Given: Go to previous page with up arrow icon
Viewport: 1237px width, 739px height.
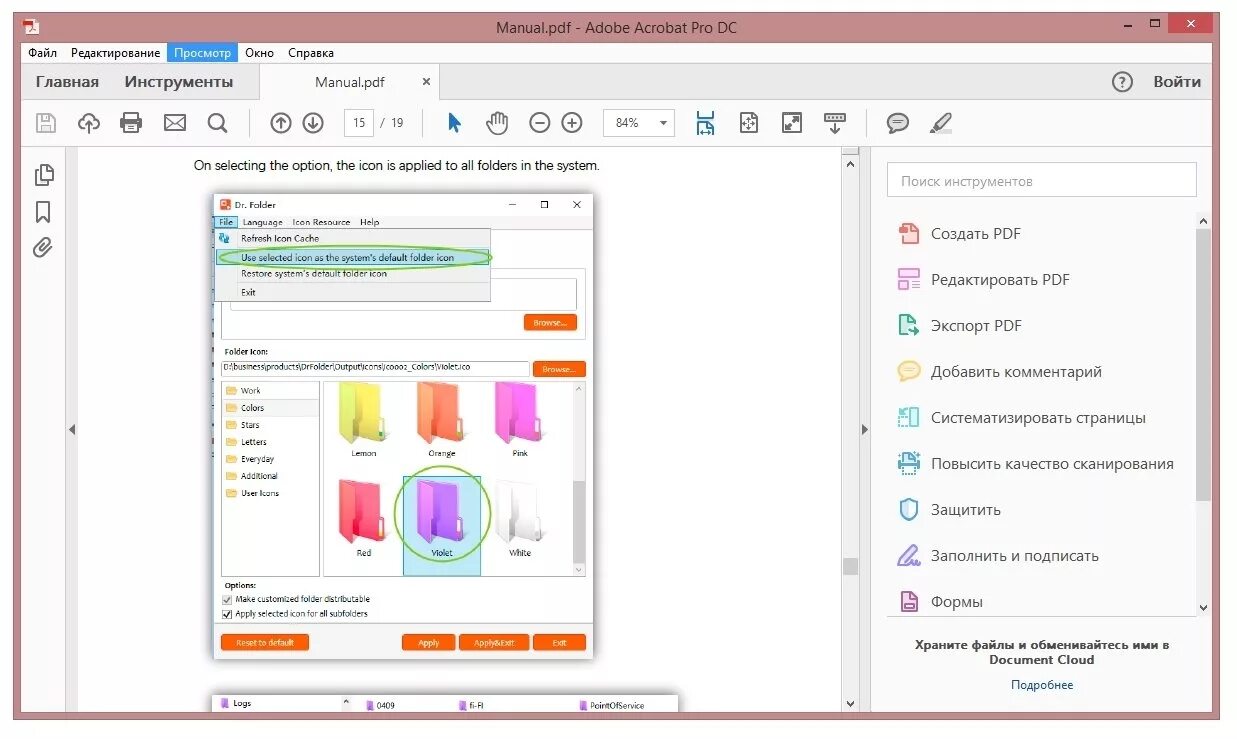Looking at the screenshot, I should (281, 122).
